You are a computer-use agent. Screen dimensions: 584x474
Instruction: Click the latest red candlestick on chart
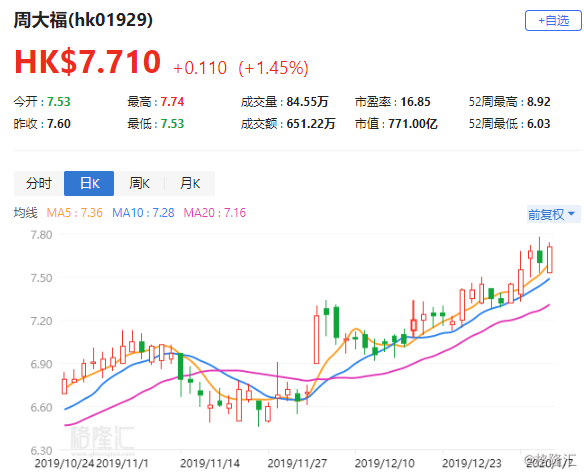point(549,259)
